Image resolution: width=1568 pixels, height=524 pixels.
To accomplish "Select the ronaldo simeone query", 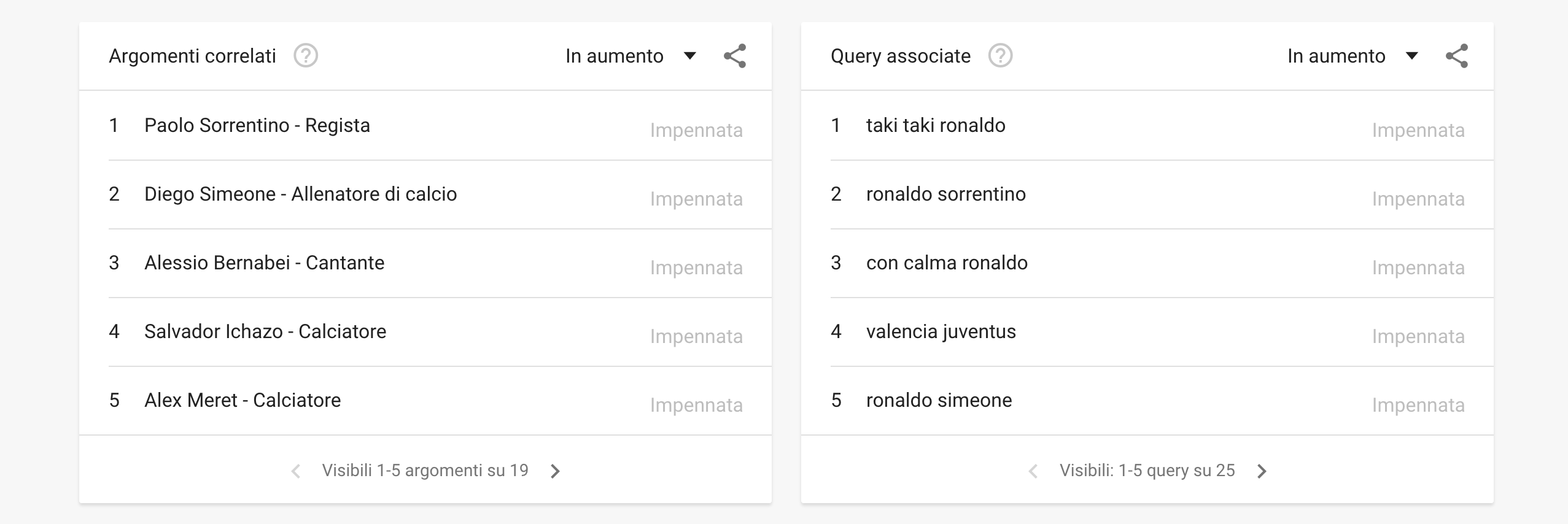I will pyautogui.click(x=939, y=400).
